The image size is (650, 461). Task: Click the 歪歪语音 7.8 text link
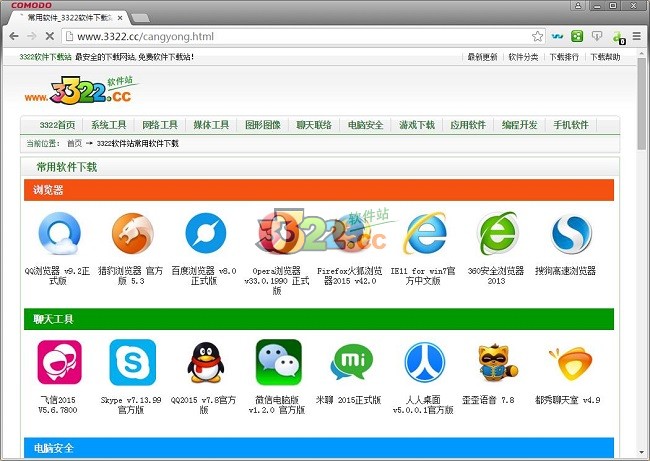coord(488,400)
